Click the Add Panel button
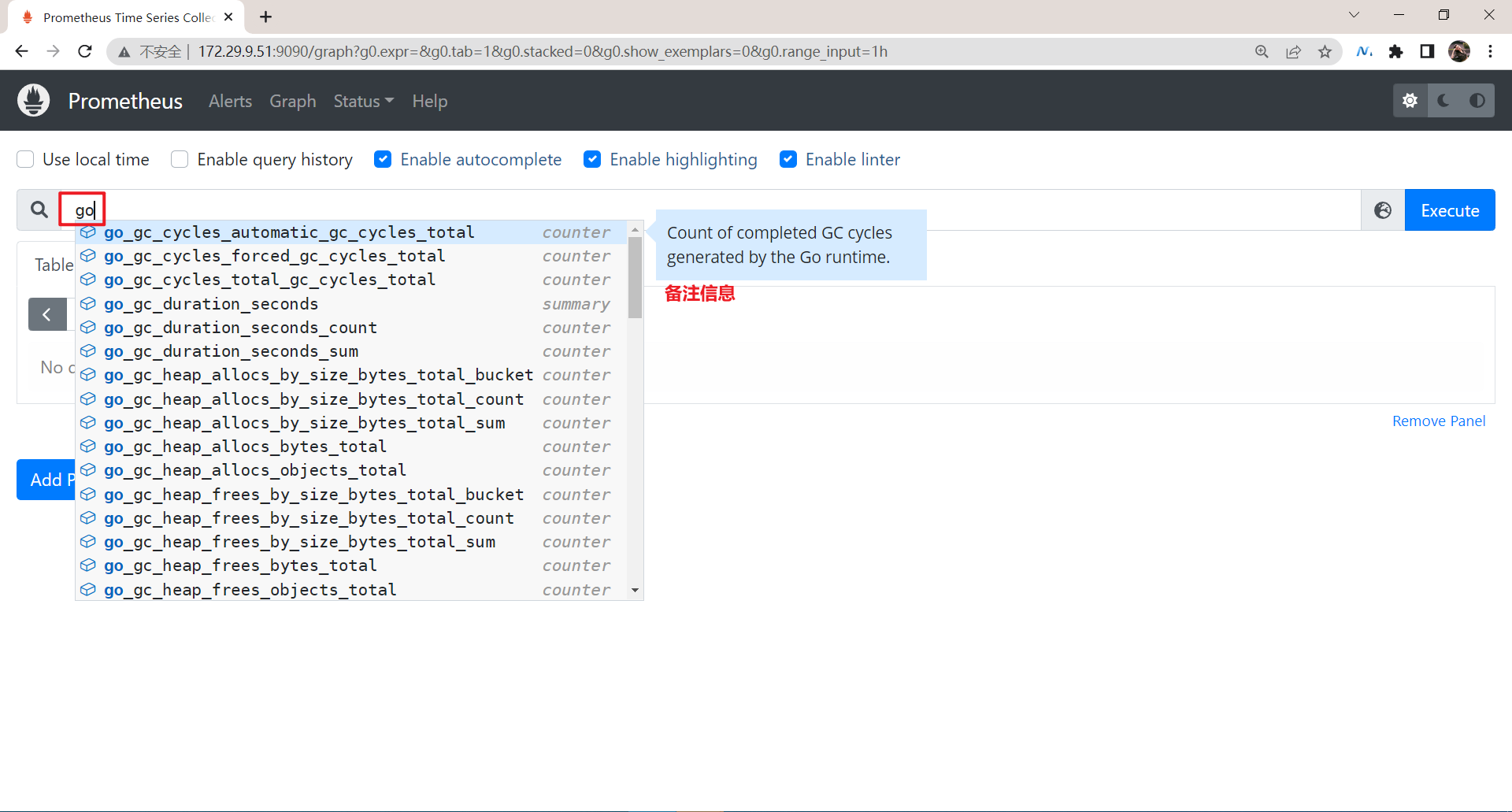The height and width of the screenshot is (812, 1512). coord(46,480)
